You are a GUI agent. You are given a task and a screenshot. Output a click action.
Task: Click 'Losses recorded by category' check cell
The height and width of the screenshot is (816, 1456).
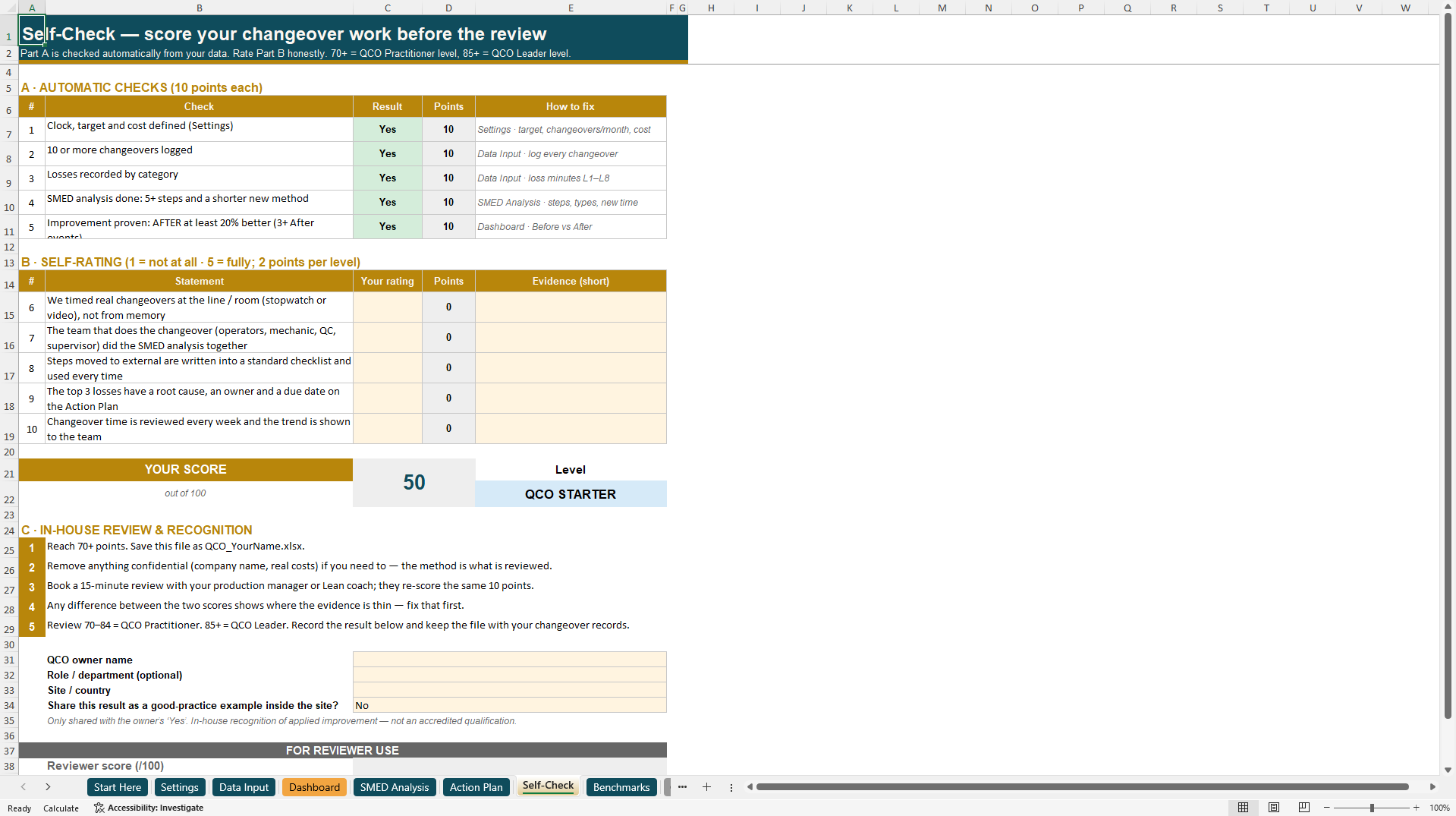tap(199, 178)
